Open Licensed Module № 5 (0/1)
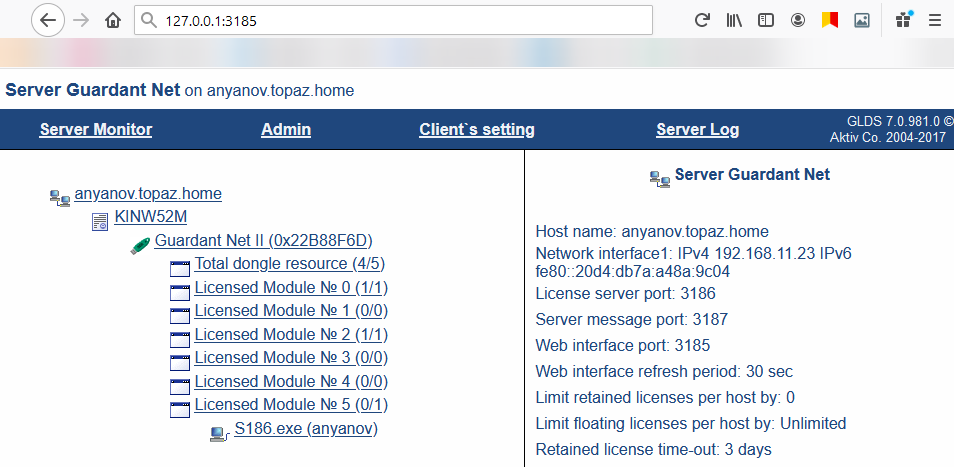 291,405
